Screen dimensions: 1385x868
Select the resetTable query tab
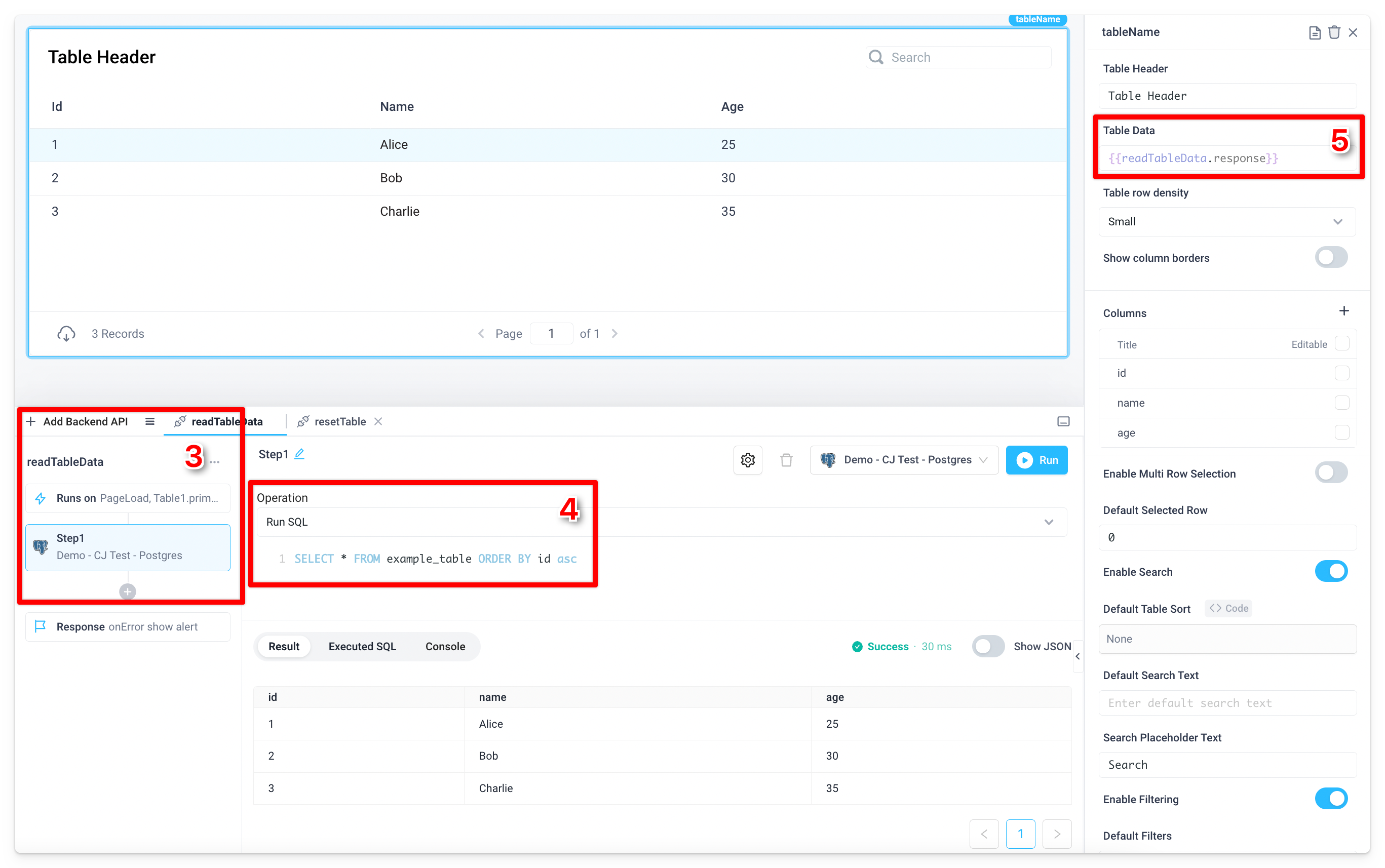pos(339,421)
